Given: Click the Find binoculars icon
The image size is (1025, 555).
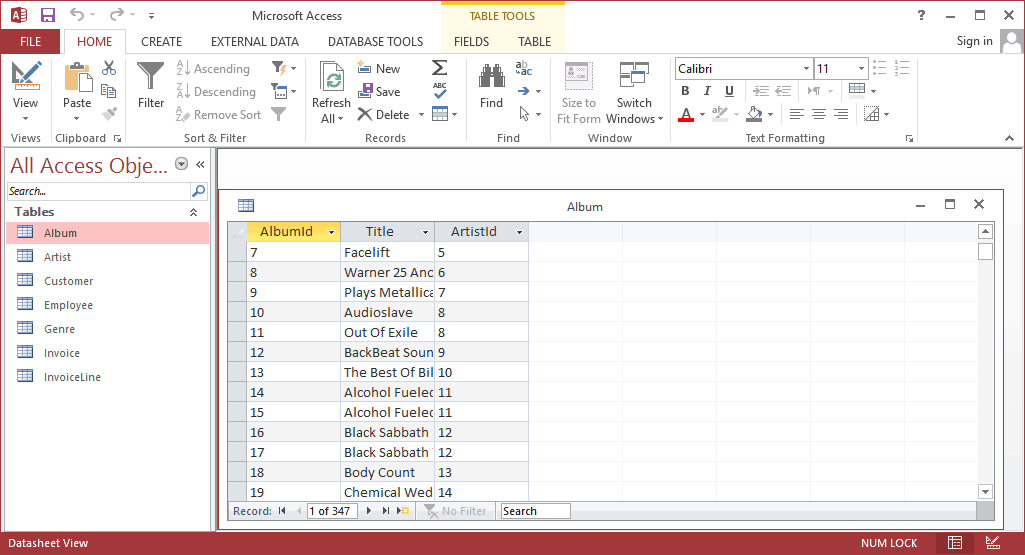Looking at the screenshot, I should (491, 78).
